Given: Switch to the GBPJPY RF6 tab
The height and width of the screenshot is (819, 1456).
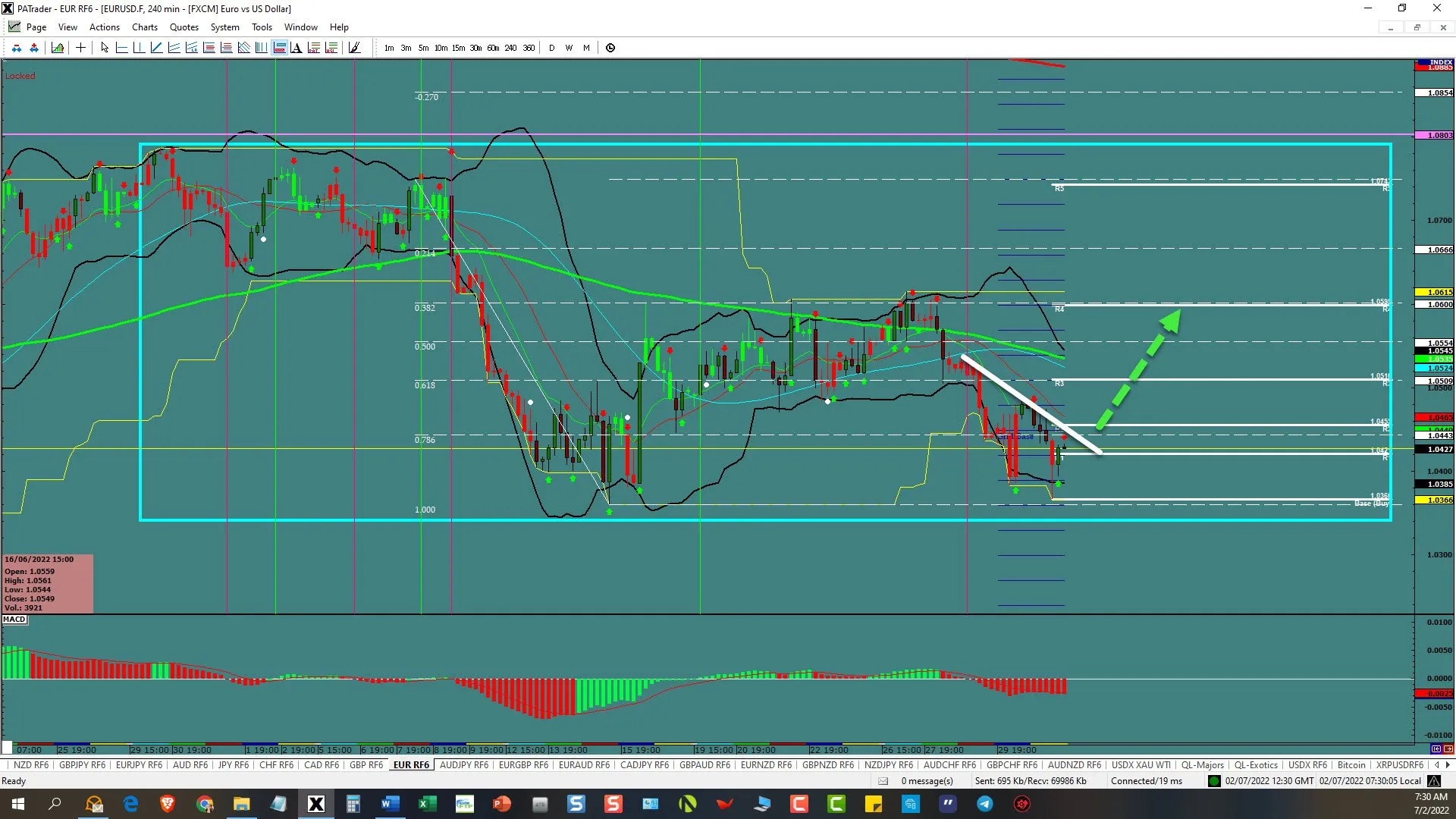Looking at the screenshot, I should (x=82, y=764).
